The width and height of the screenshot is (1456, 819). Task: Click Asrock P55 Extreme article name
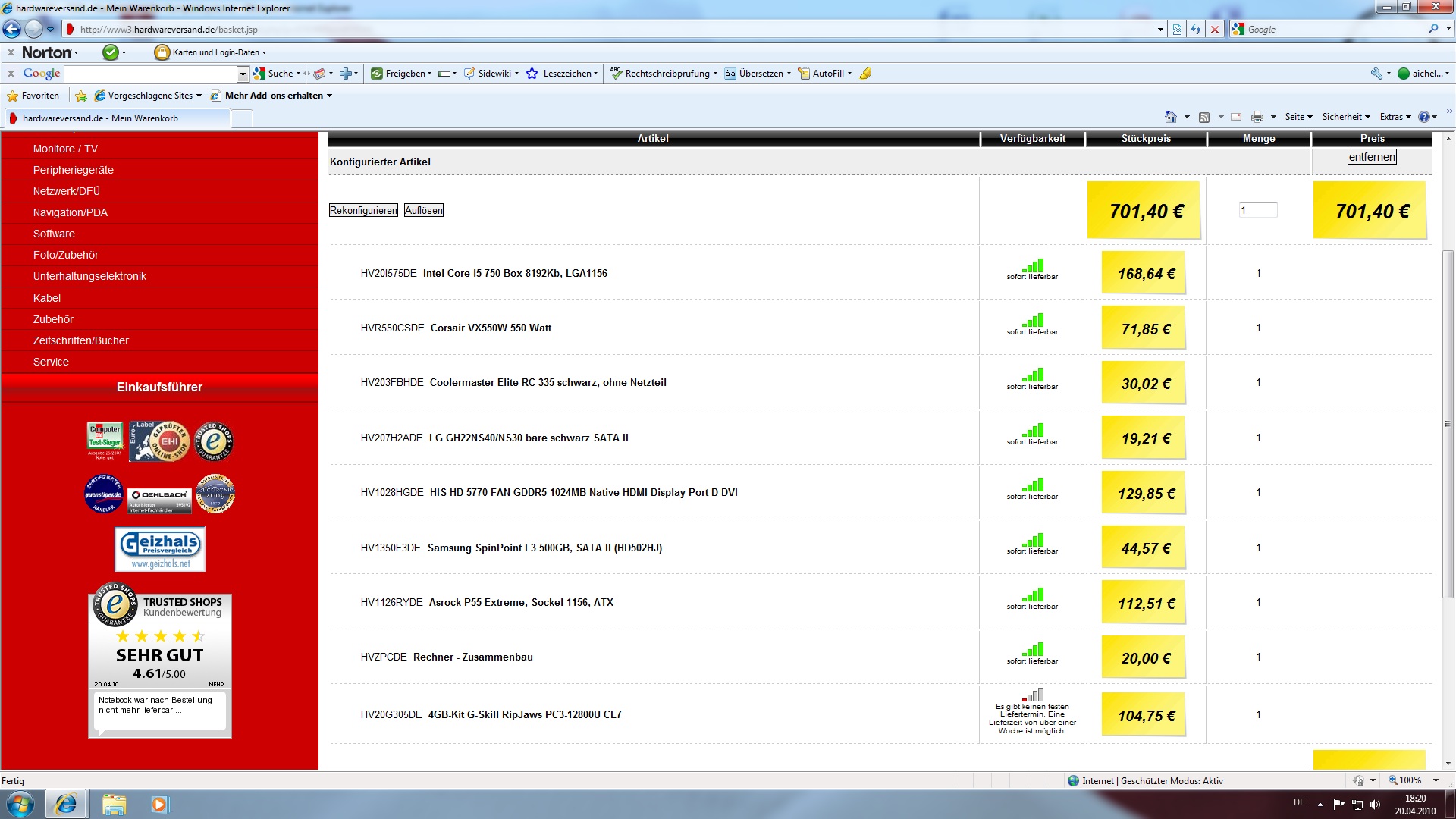pyautogui.click(x=521, y=602)
